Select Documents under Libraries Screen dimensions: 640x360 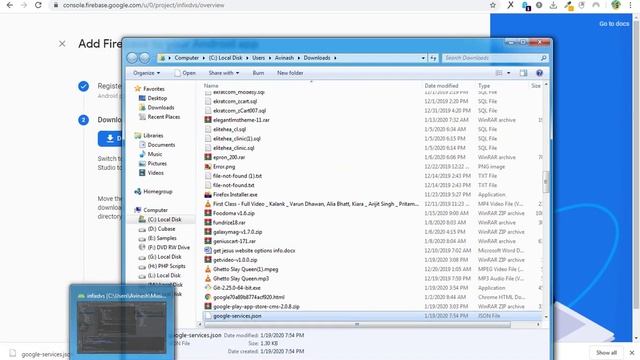tap(157, 145)
